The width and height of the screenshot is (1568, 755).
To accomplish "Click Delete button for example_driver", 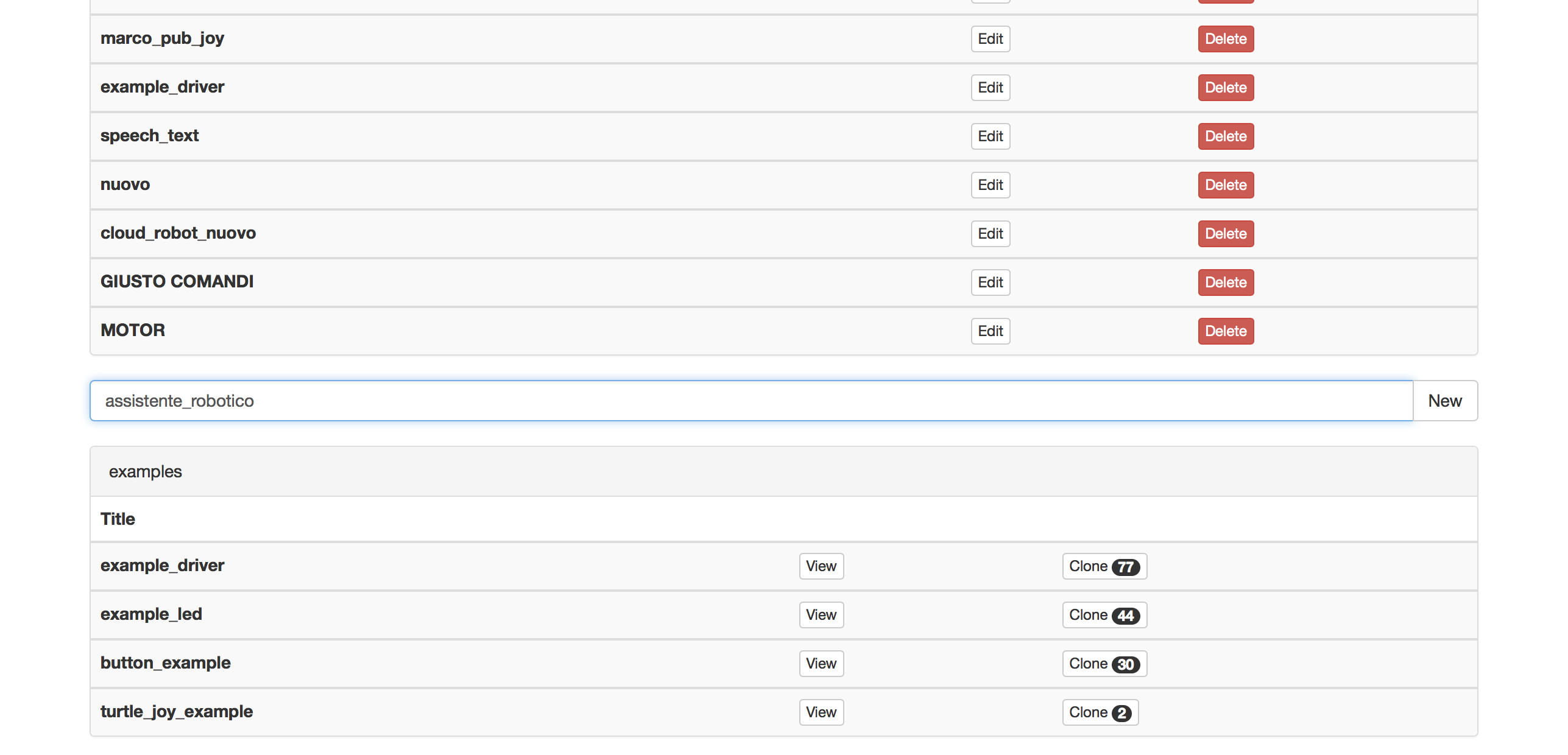I will click(1225, 87).
